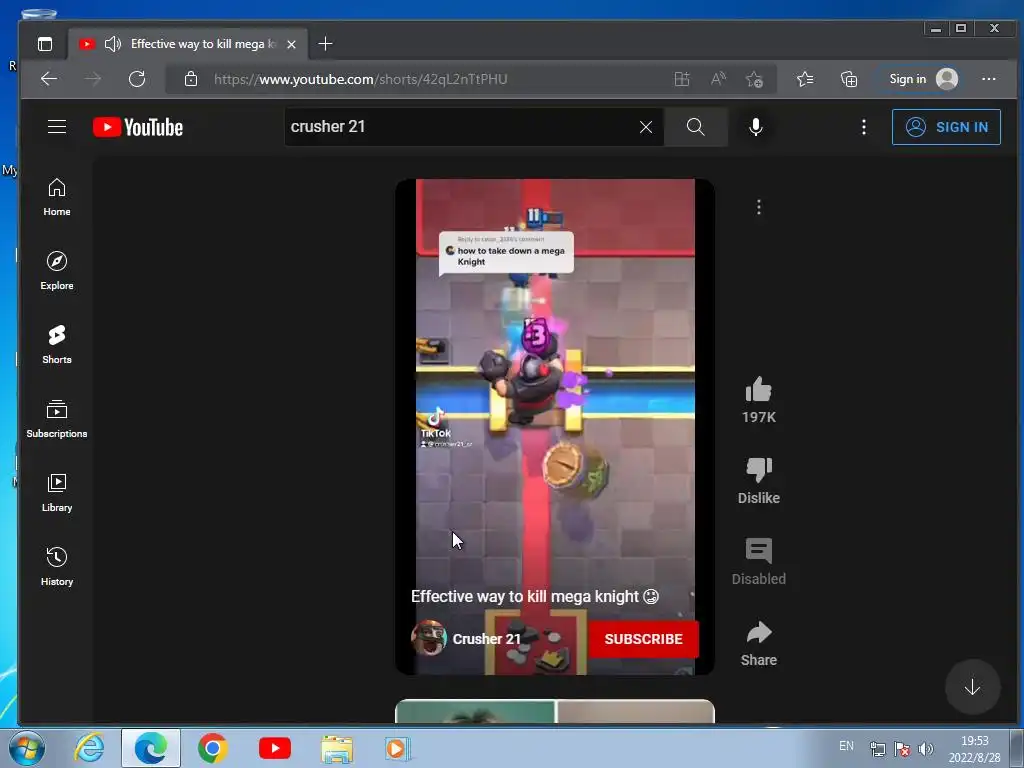Open Shorts in the sidebar

coord(57,344)
